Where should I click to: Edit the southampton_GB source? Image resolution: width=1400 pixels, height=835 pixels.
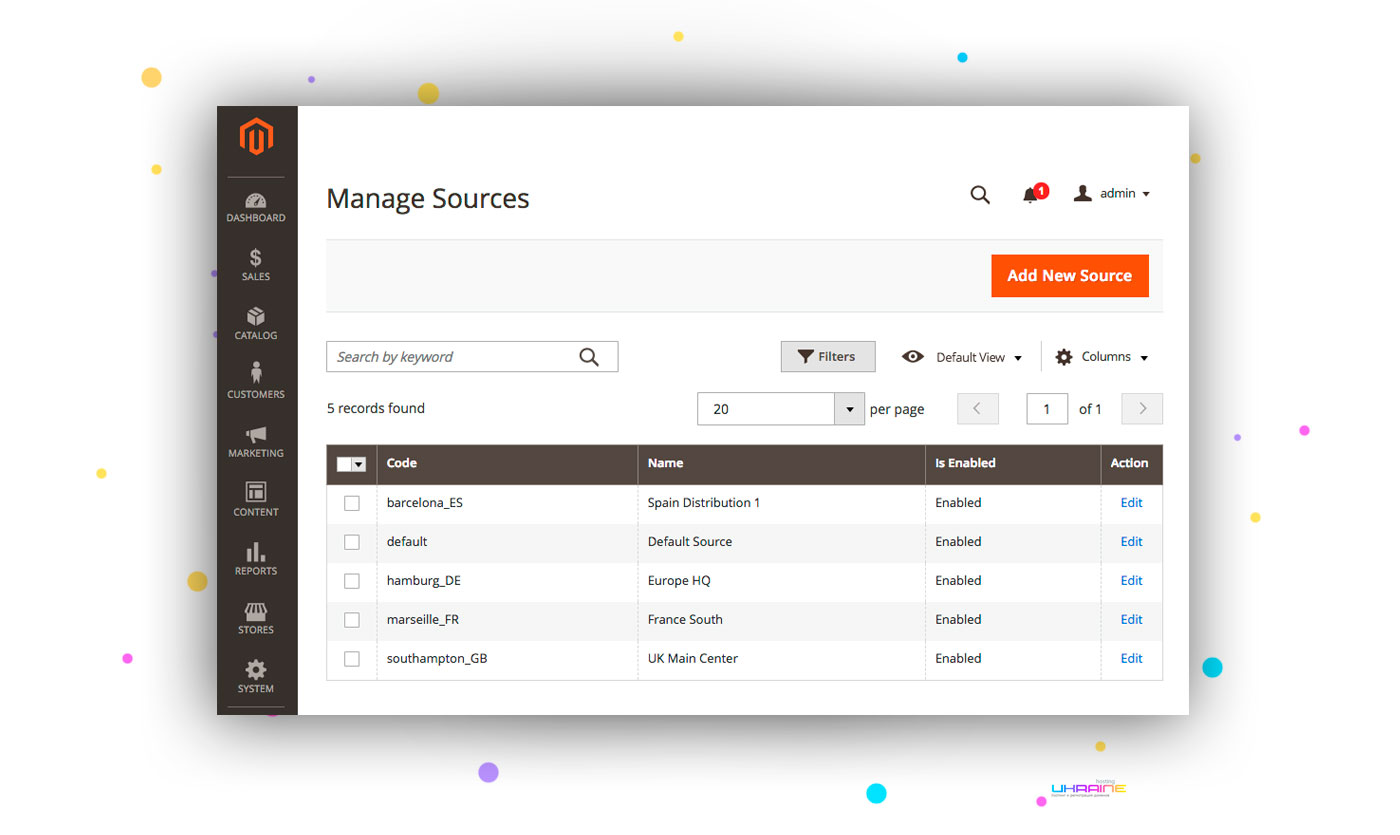(1131, 659)
